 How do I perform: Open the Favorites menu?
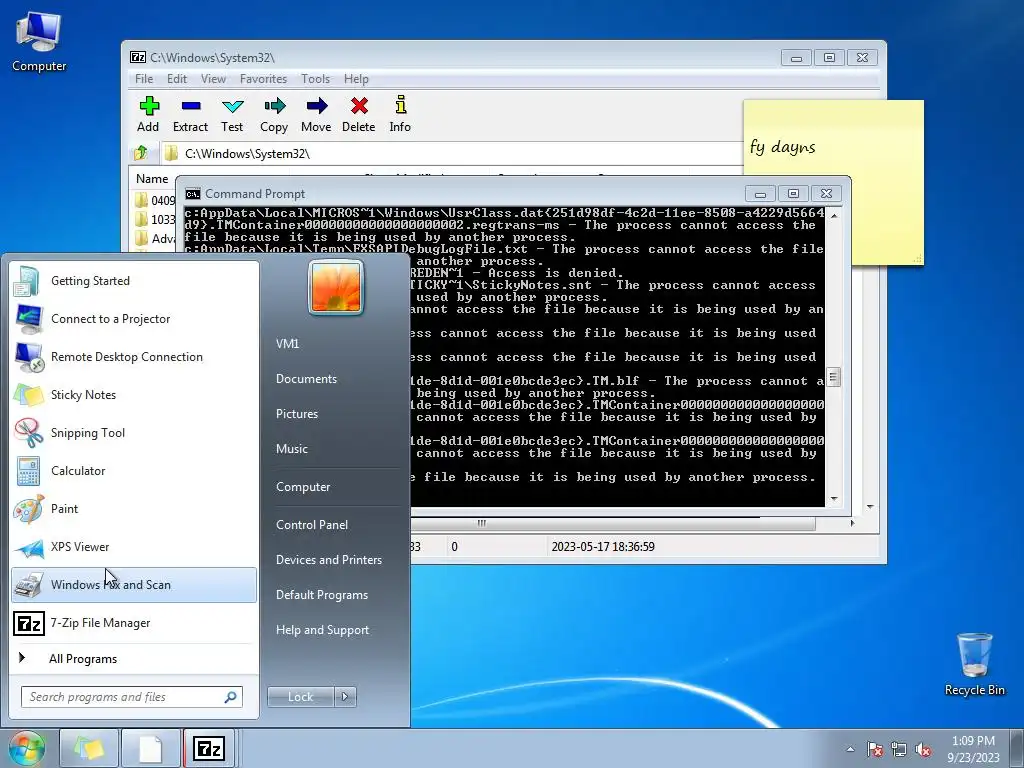point(263,79)
